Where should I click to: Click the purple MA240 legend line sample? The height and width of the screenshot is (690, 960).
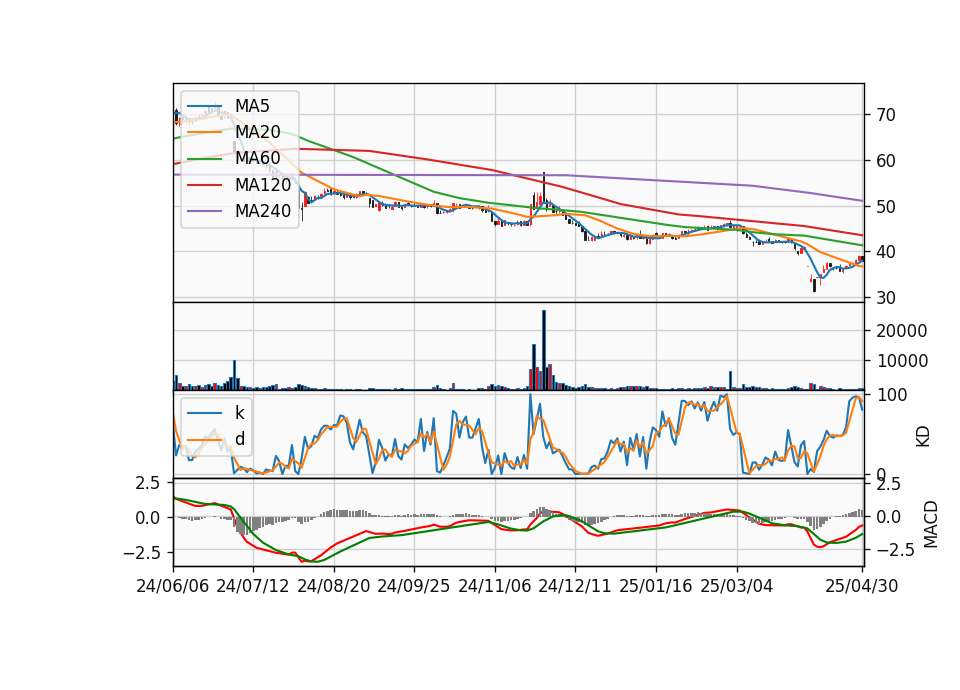click(204, 211)
